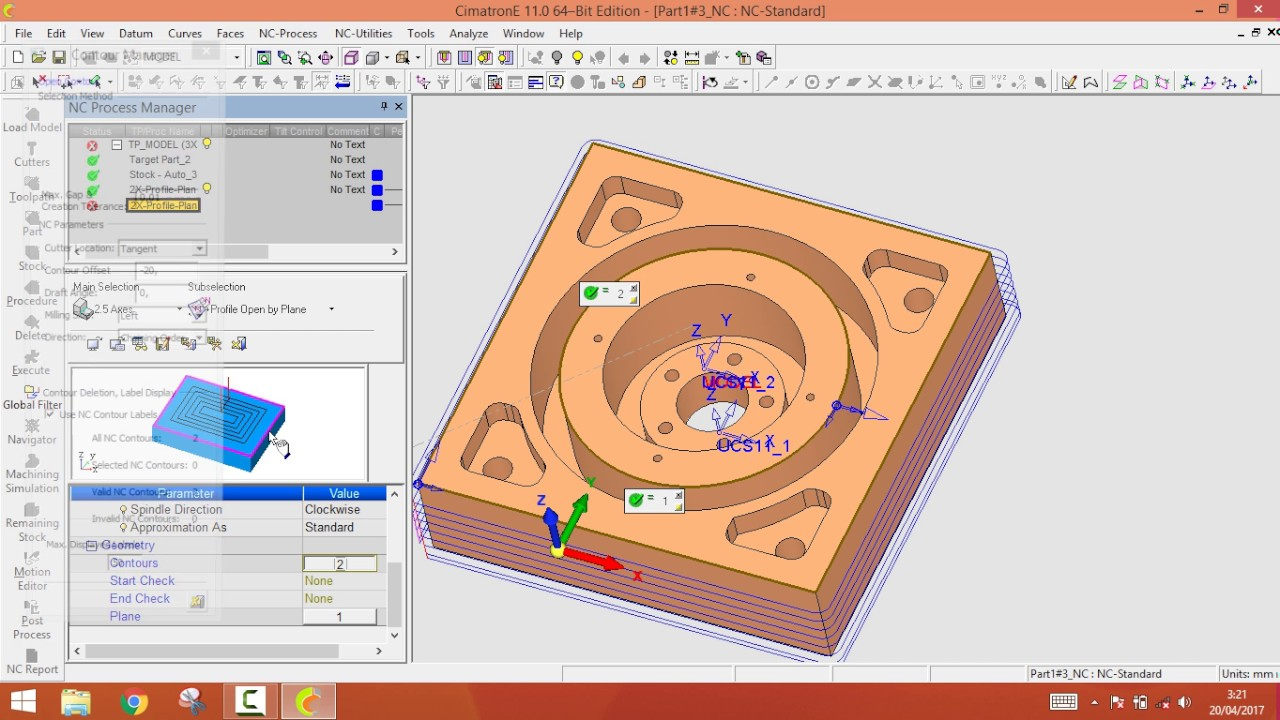Image resolution: width=1280 pixels, height=720 pixels.
Task: Open the Windows Start button
Action: [23, 702]
